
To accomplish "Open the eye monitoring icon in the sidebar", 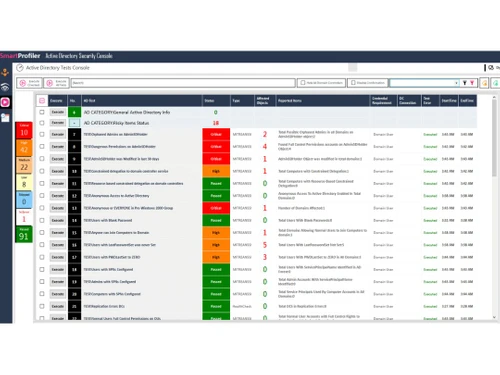I will click(5, 87).
